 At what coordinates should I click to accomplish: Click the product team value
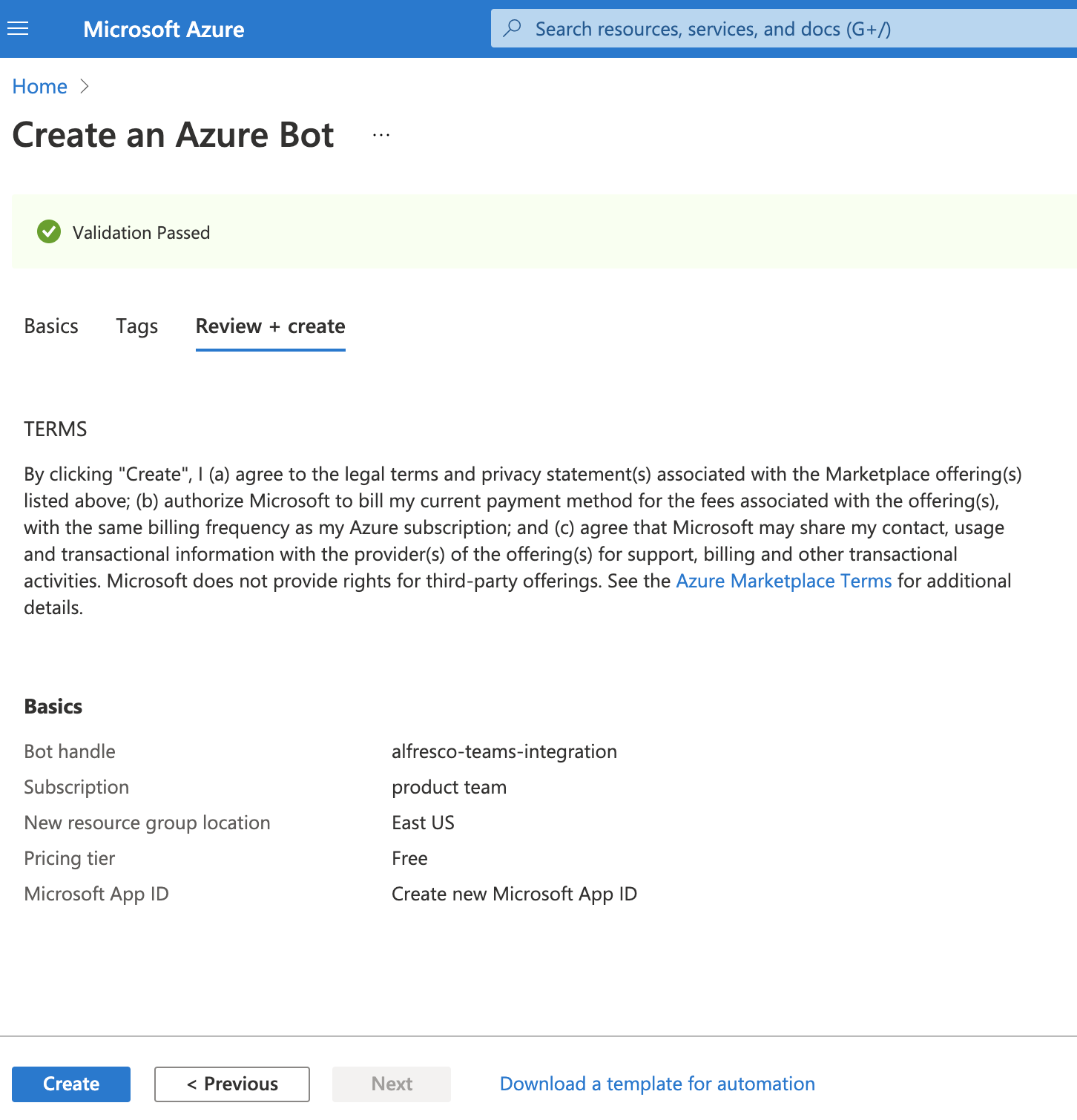click(449, 788)
